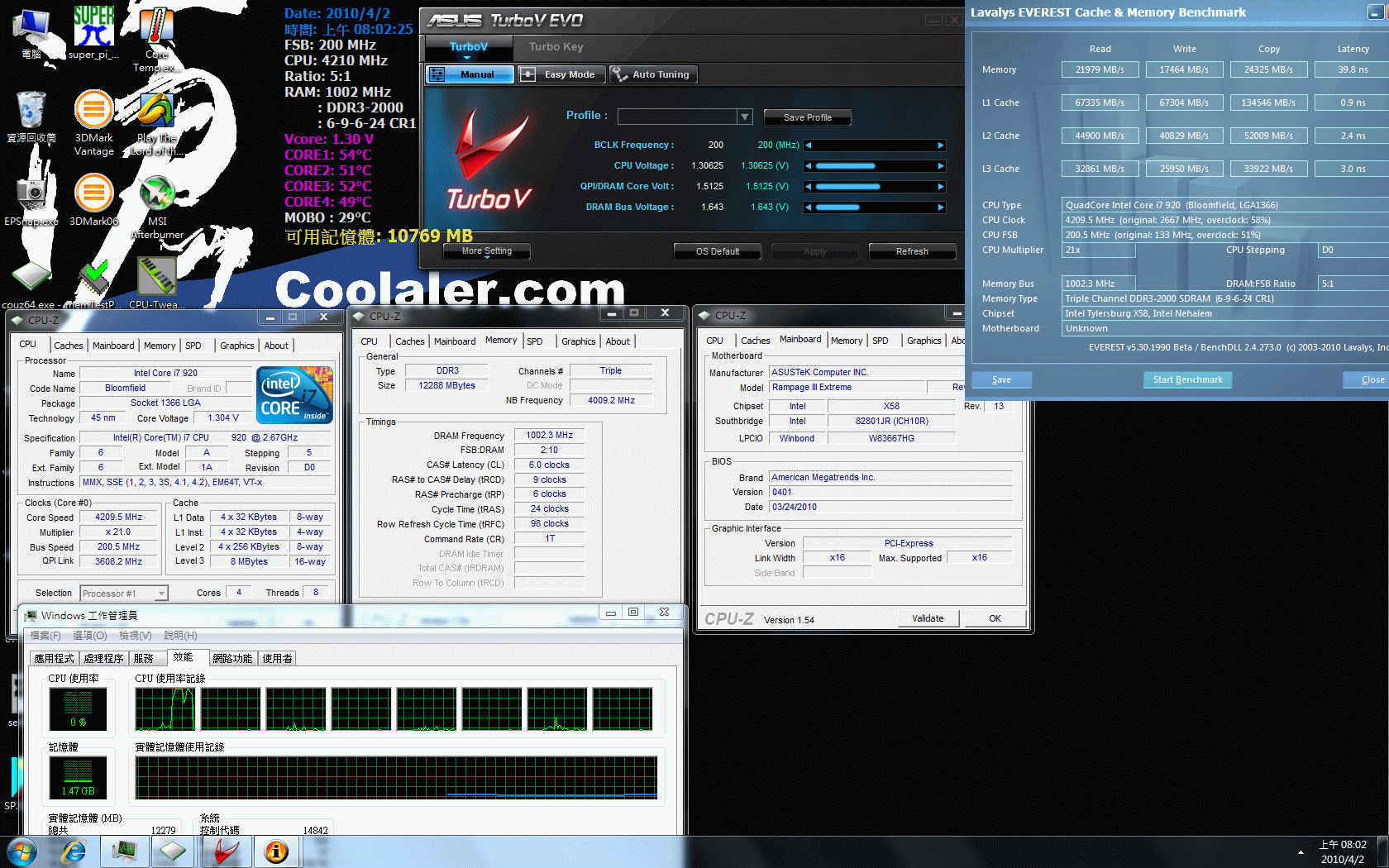This screenshot has width=1389, height=868.
Task: Open the Recycle Bin desktop icon
Action: 31,117
